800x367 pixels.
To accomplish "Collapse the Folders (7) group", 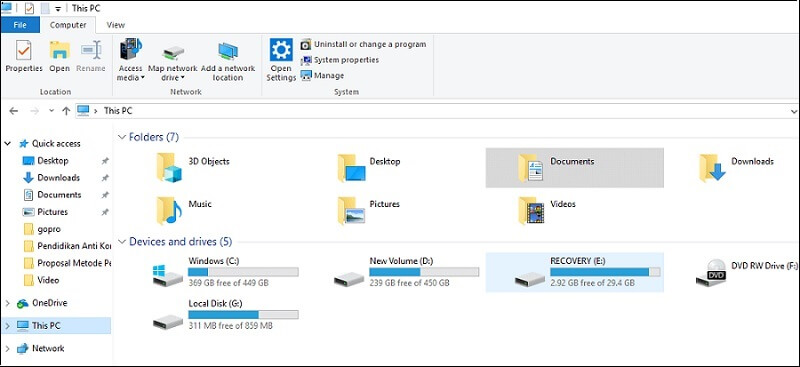I will pyautogui.click(x=122, y=137).
